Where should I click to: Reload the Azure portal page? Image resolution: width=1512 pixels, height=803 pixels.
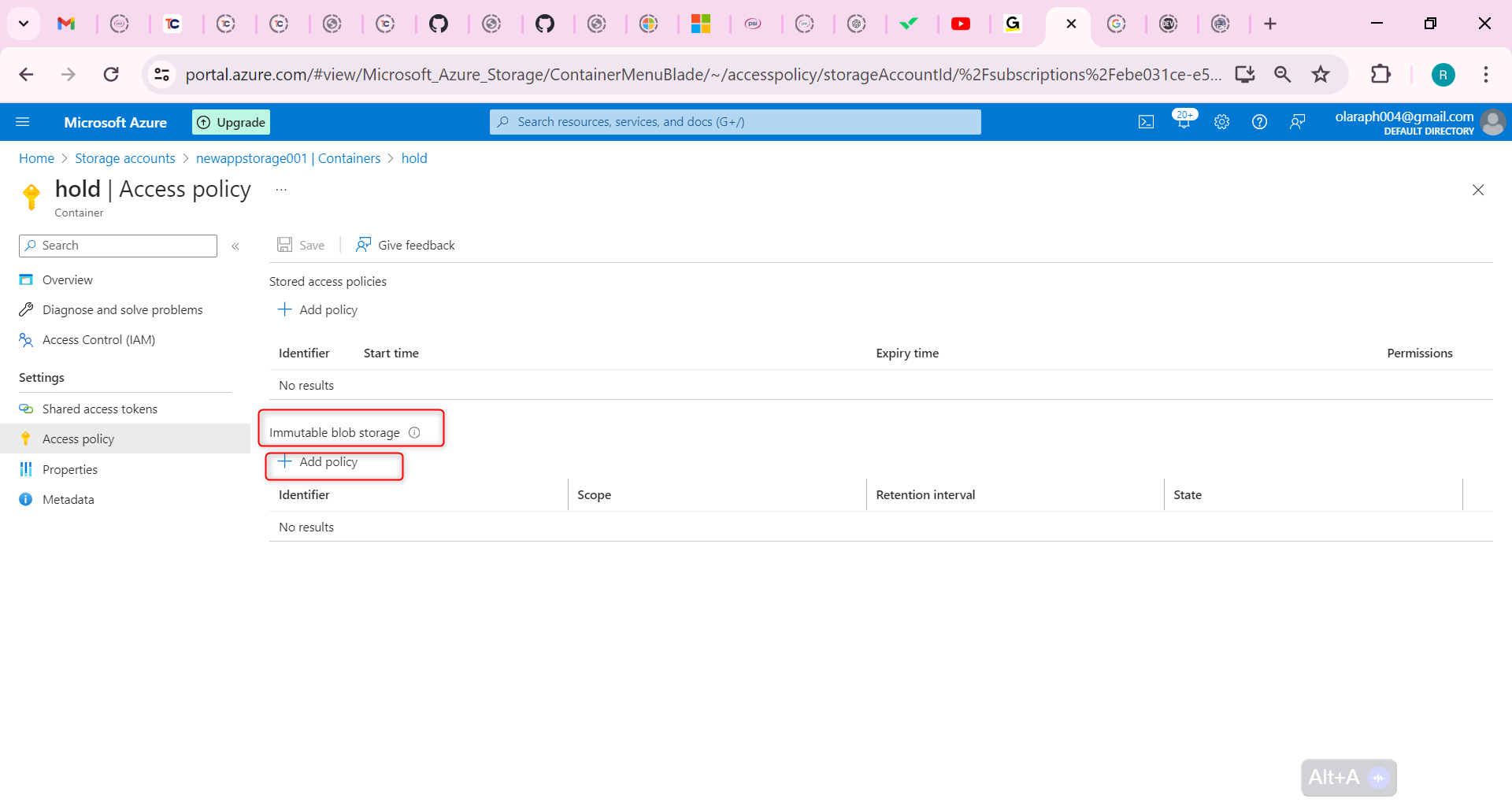pyautogui.click(x=111, y=74)
